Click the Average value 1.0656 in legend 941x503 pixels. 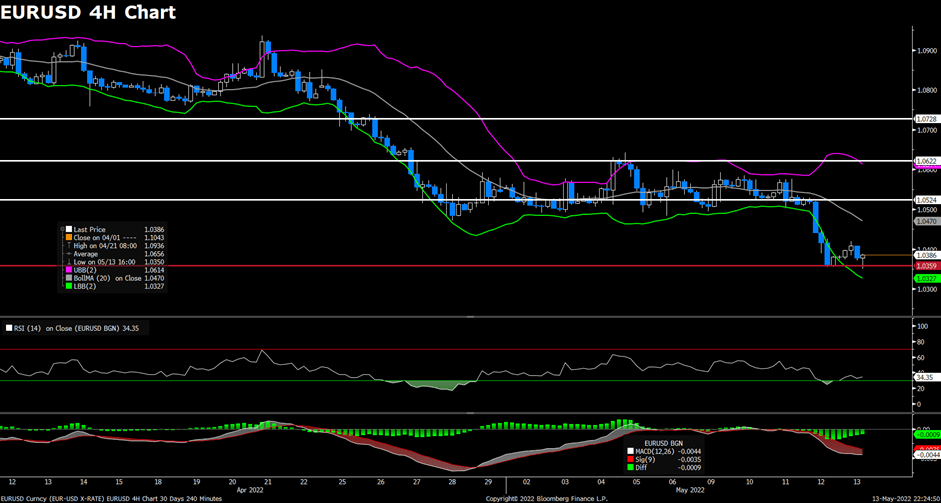click(154, 254)
